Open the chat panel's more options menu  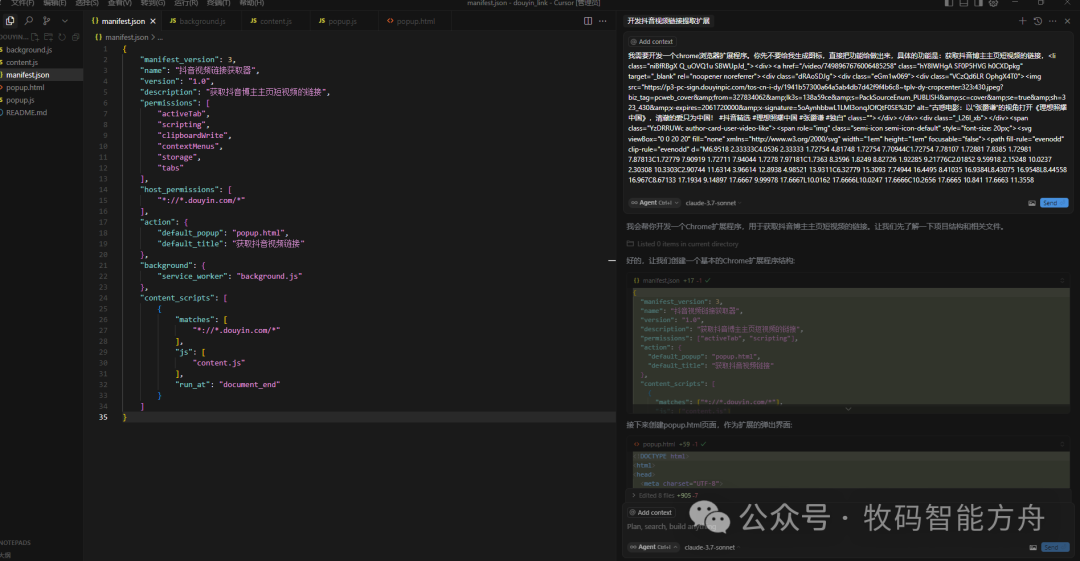[1052, 20]
